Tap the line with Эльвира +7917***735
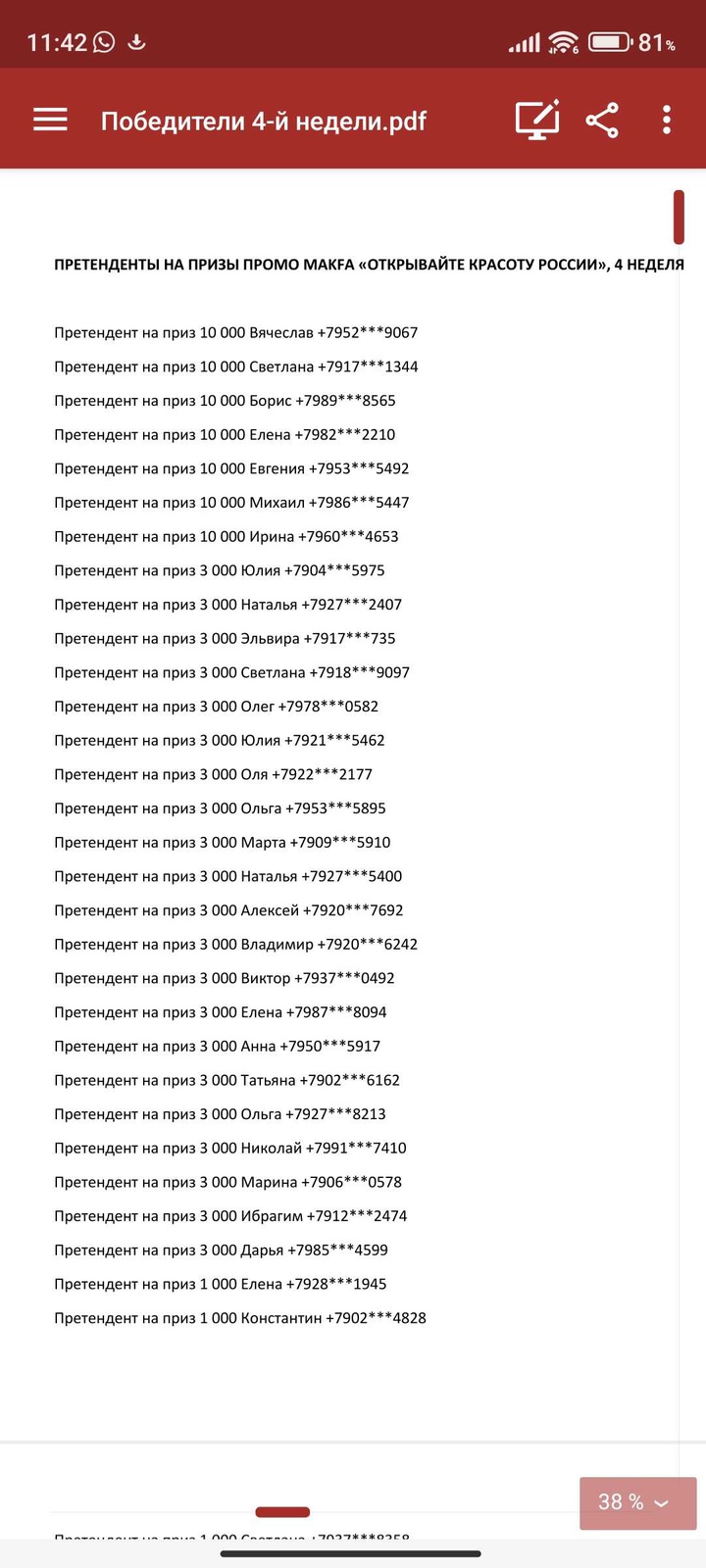This screenshot has width=706, height=1568. click(x=226, y=638)
